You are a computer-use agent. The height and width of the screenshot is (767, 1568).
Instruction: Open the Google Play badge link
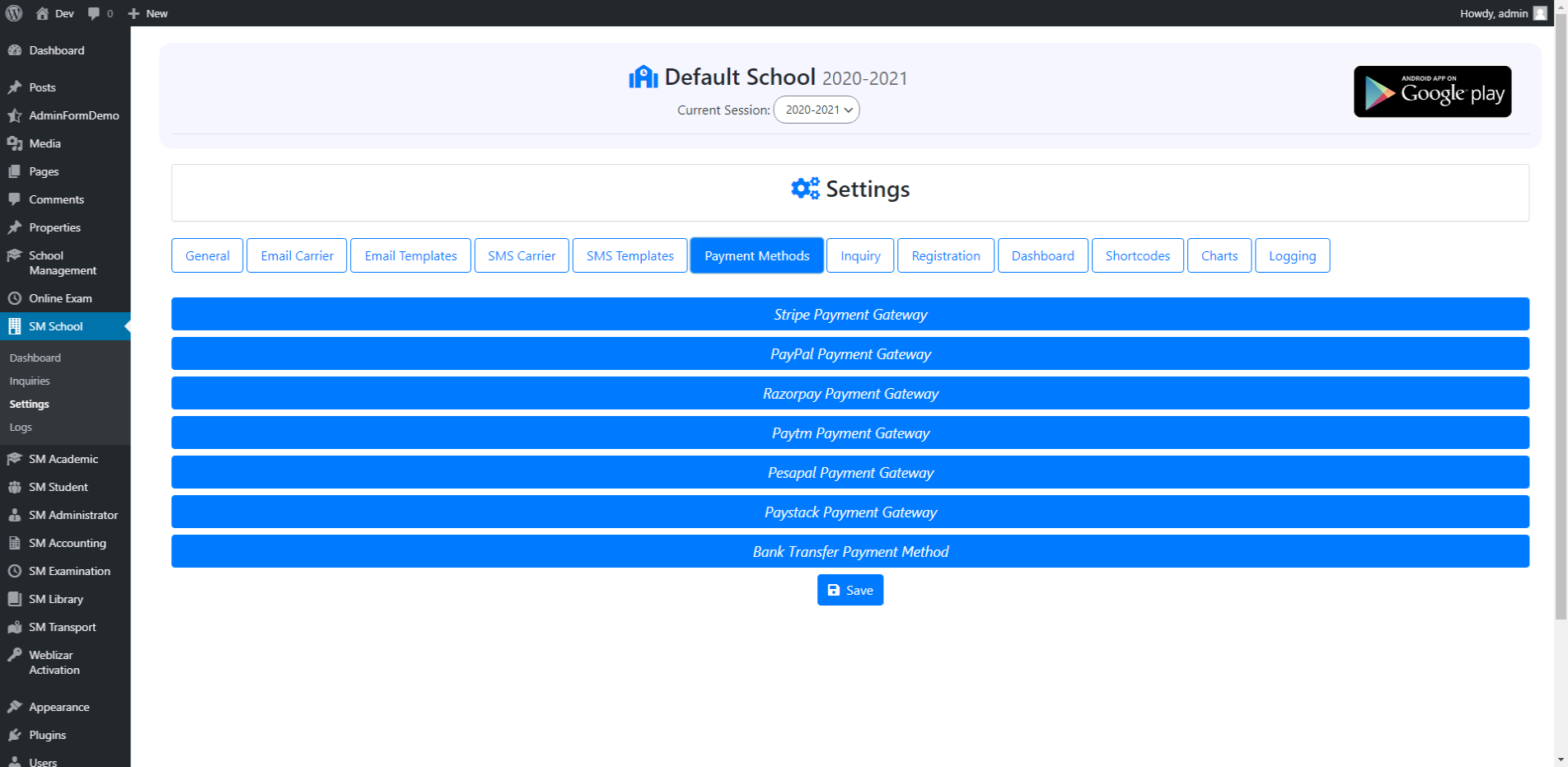[1432, 91]
